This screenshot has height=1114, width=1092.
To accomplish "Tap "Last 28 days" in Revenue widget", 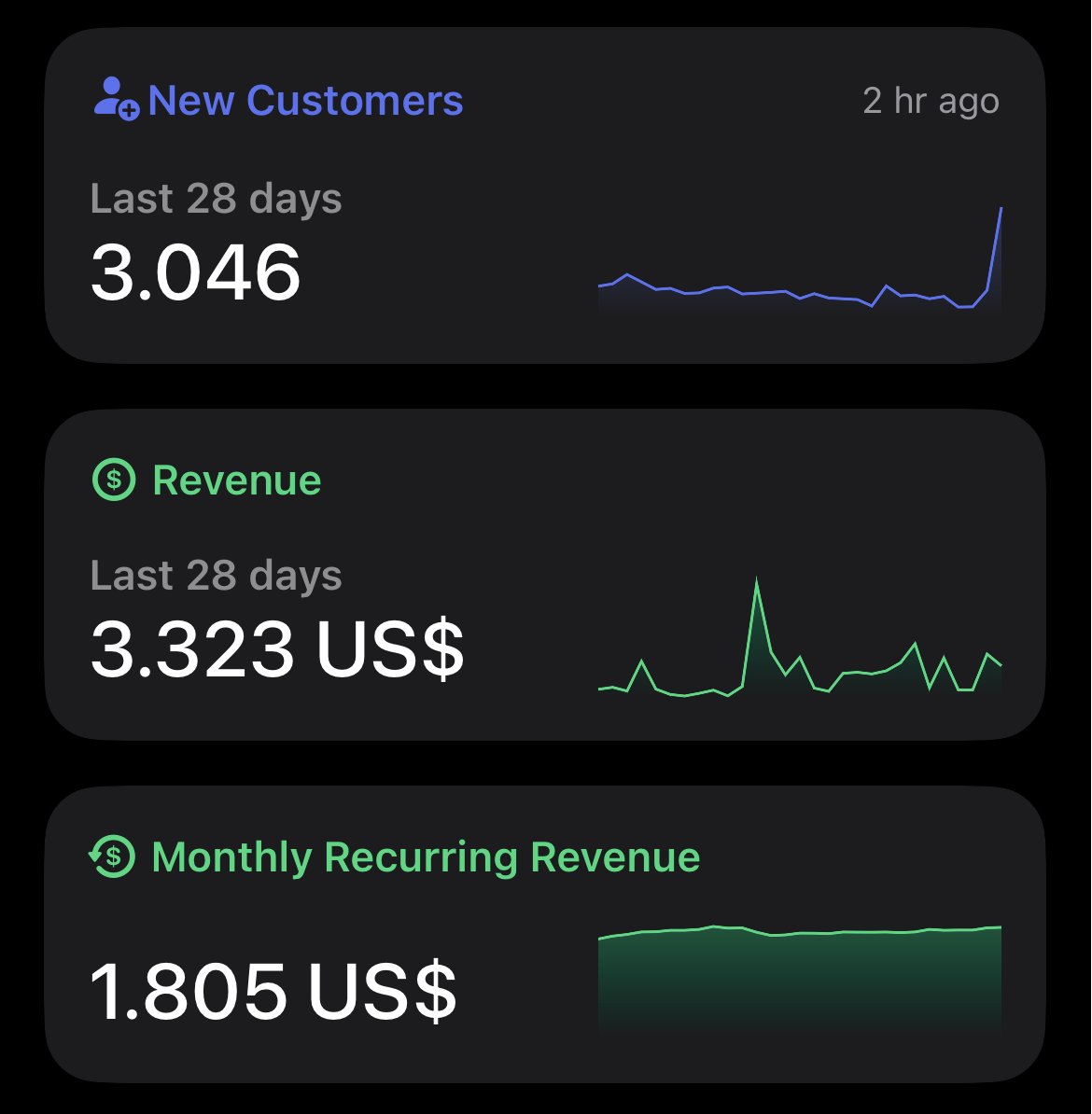I will point(217,575).
